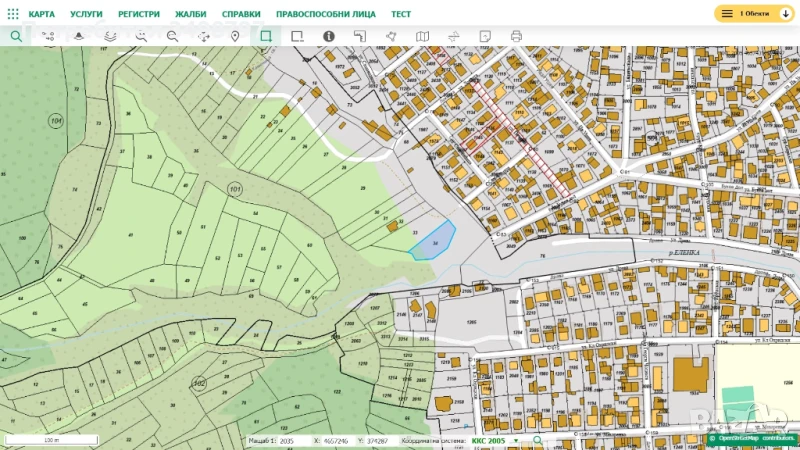Open the УСЛУГИ menu

click(x=86, y=14)
